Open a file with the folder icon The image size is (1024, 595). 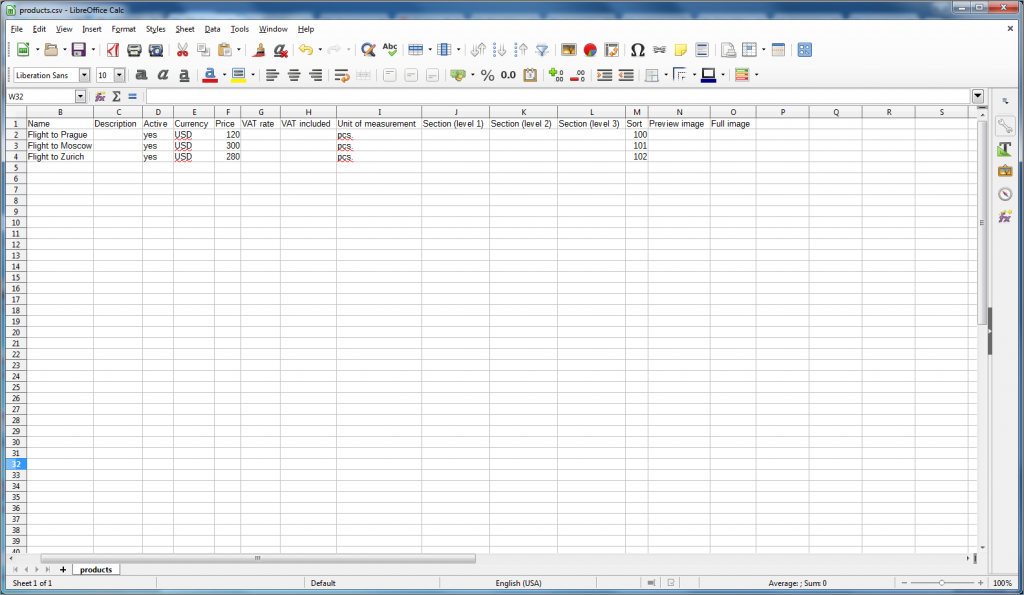(x=51, y=50)
